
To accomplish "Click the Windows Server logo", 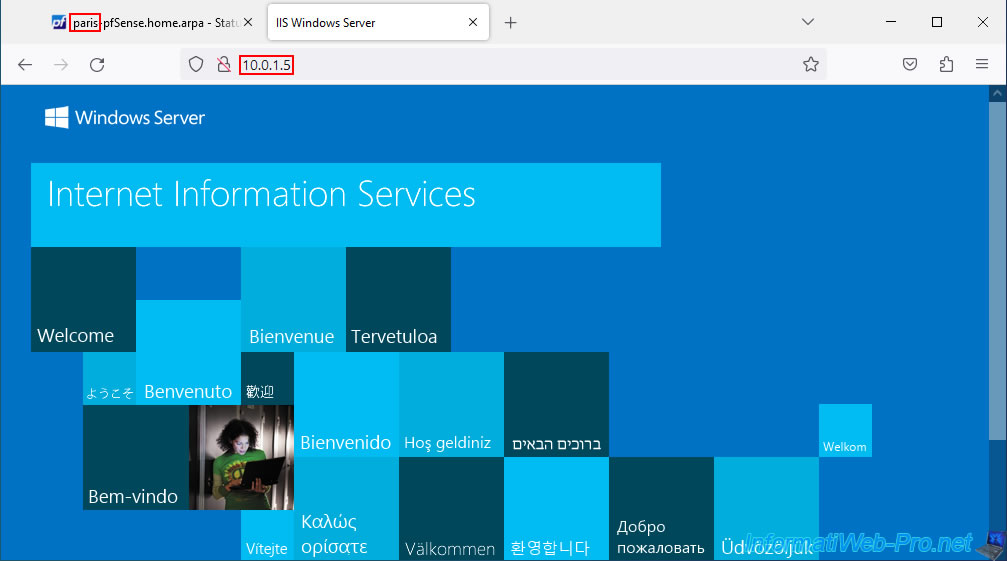I will (125, 117).
